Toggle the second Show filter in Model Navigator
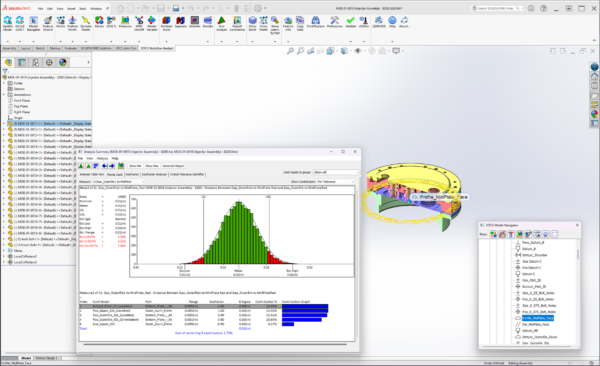Screen dimensions: 600x366 [502, 234]
